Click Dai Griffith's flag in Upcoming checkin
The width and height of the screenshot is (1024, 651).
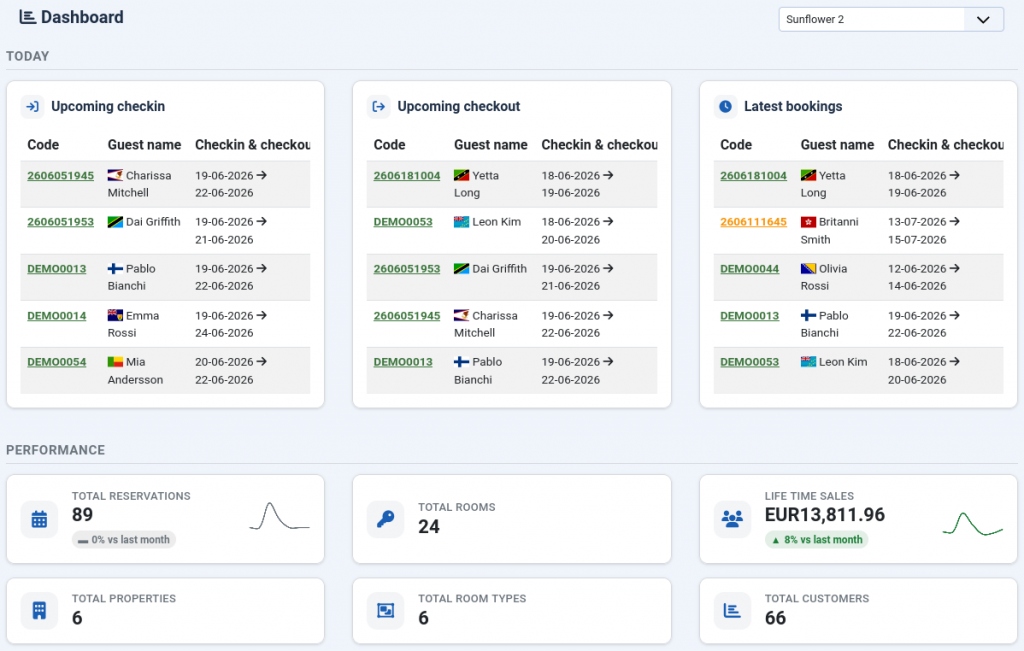click(116, 222)
